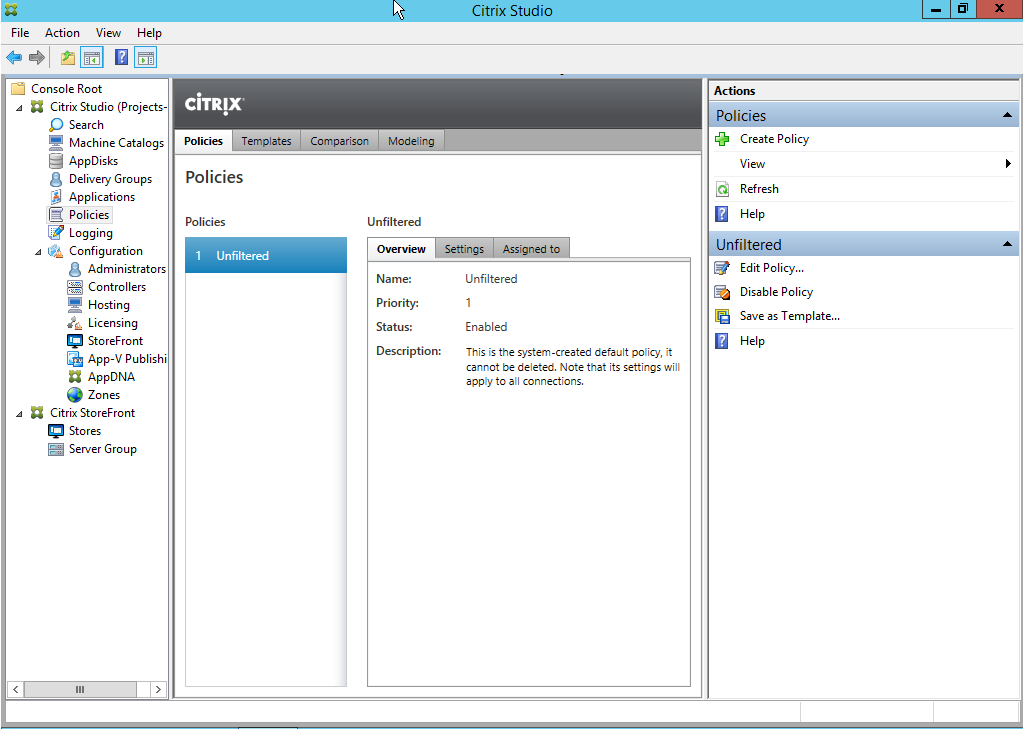Click the Logging pencil icon
The height and width of the screenshot is (729, 1023).
(57, 232)
